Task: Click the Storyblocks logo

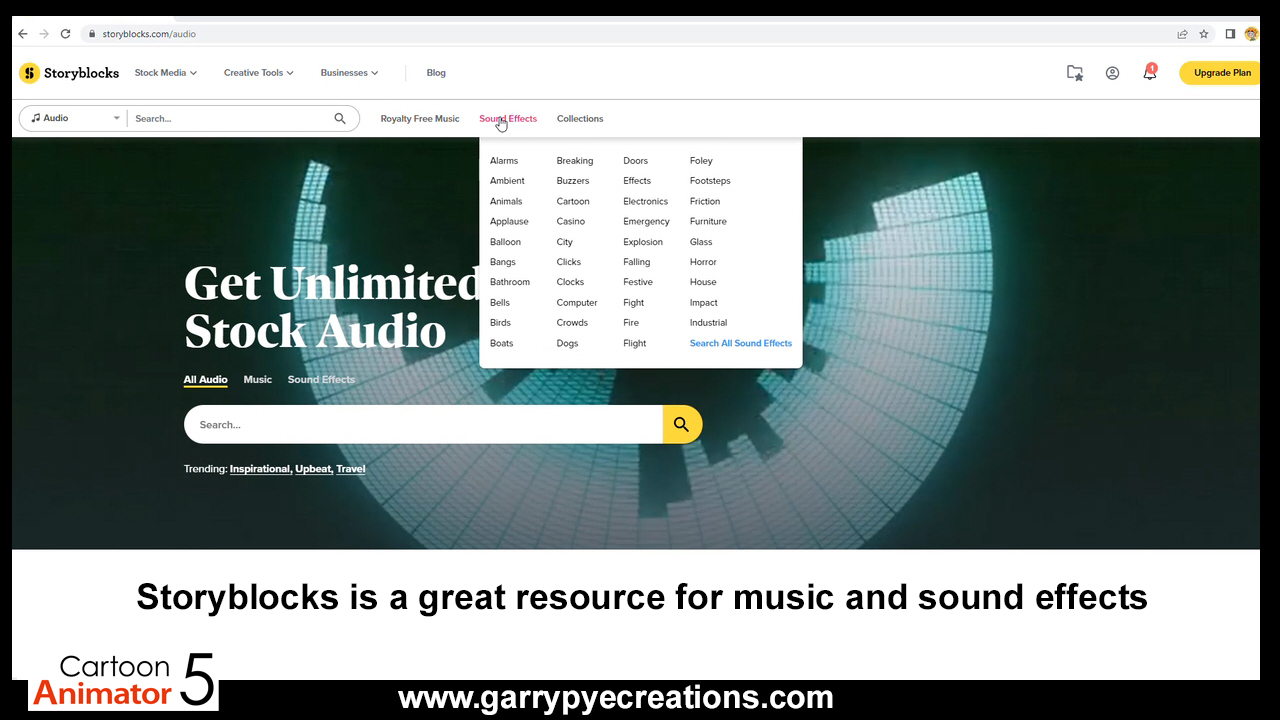Action: tap(69, 73)
